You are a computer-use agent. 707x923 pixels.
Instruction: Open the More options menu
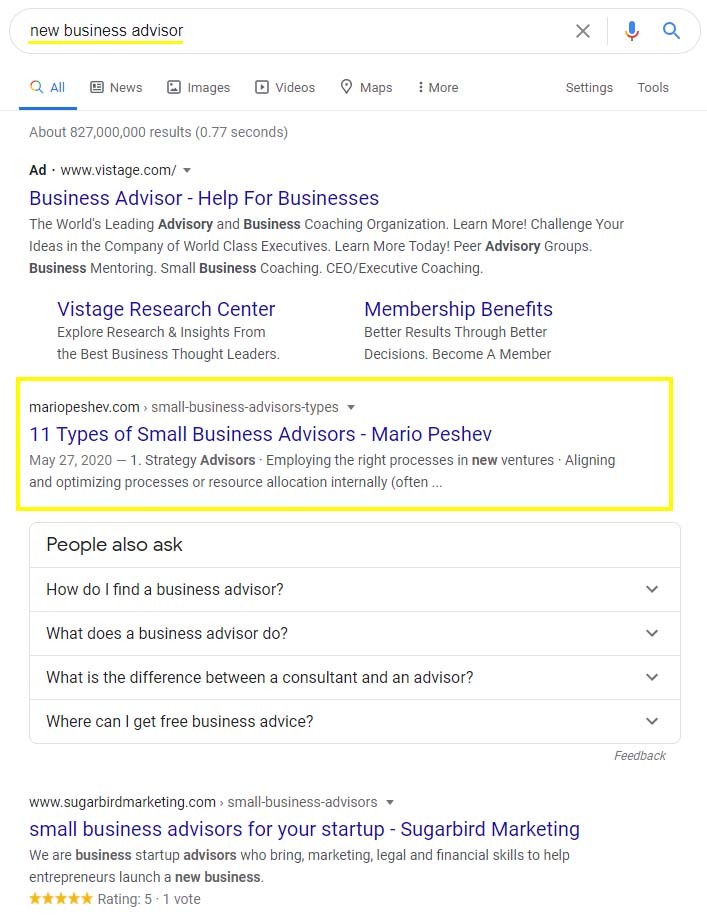tap(438, 87)
